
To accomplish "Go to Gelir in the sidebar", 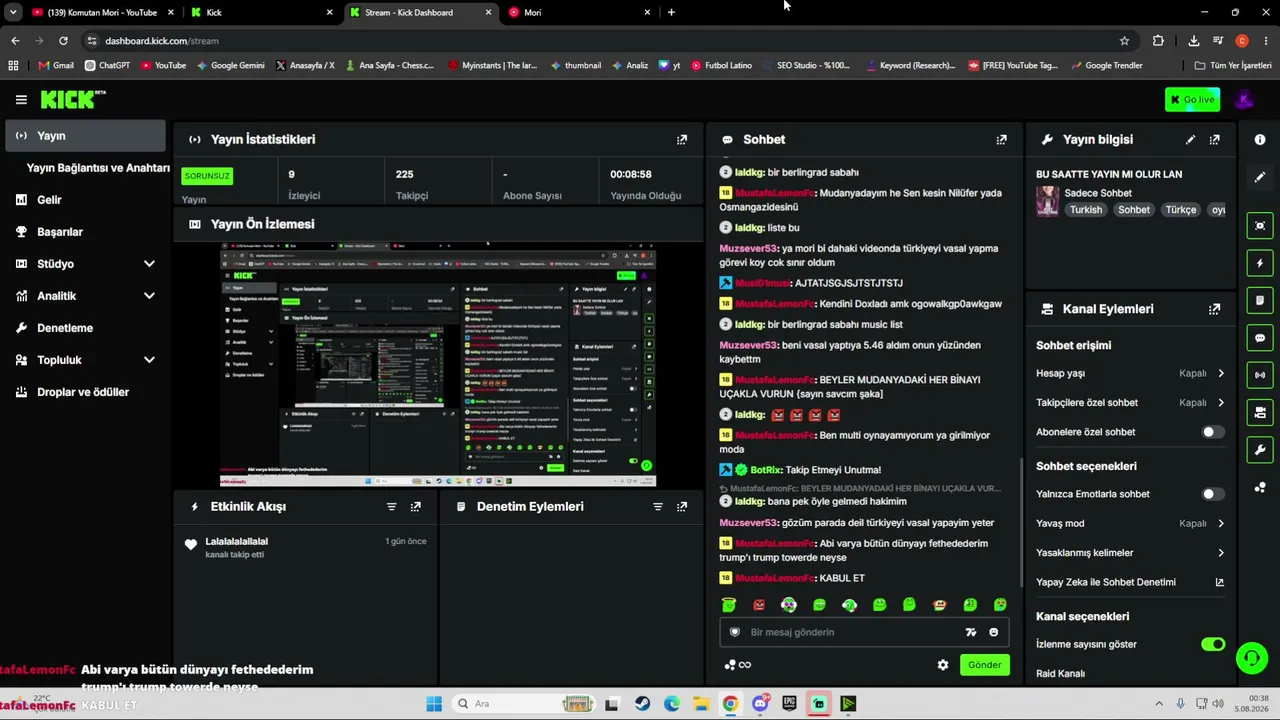I will [87, 200].
